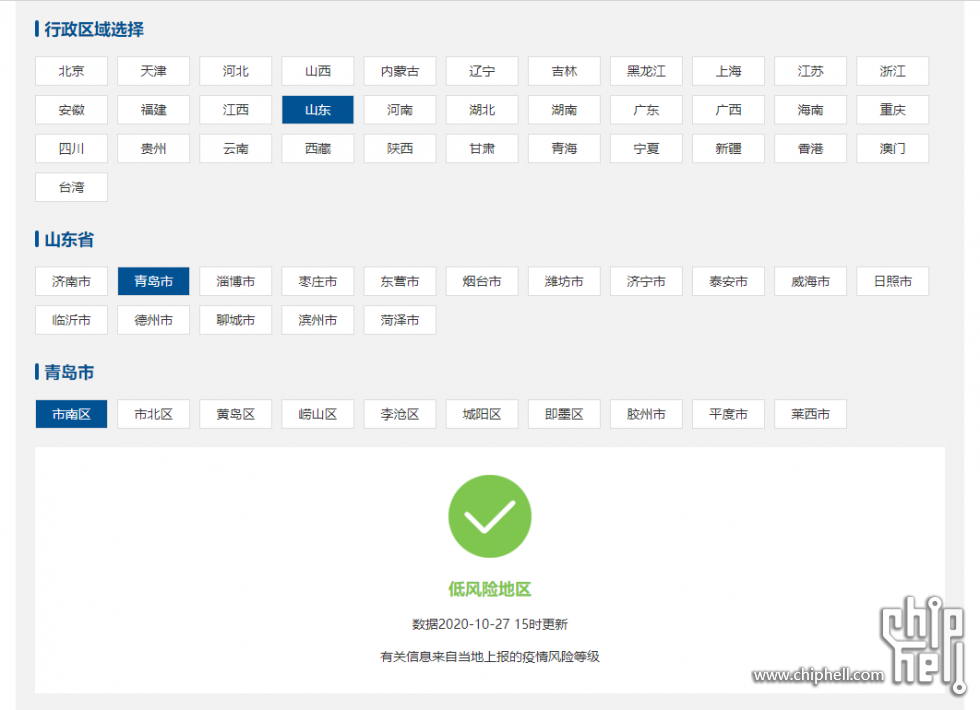Select 城阳区 district
Image resolution: width=980 pixels, height=710 pixels.
(x=482, y=414)
